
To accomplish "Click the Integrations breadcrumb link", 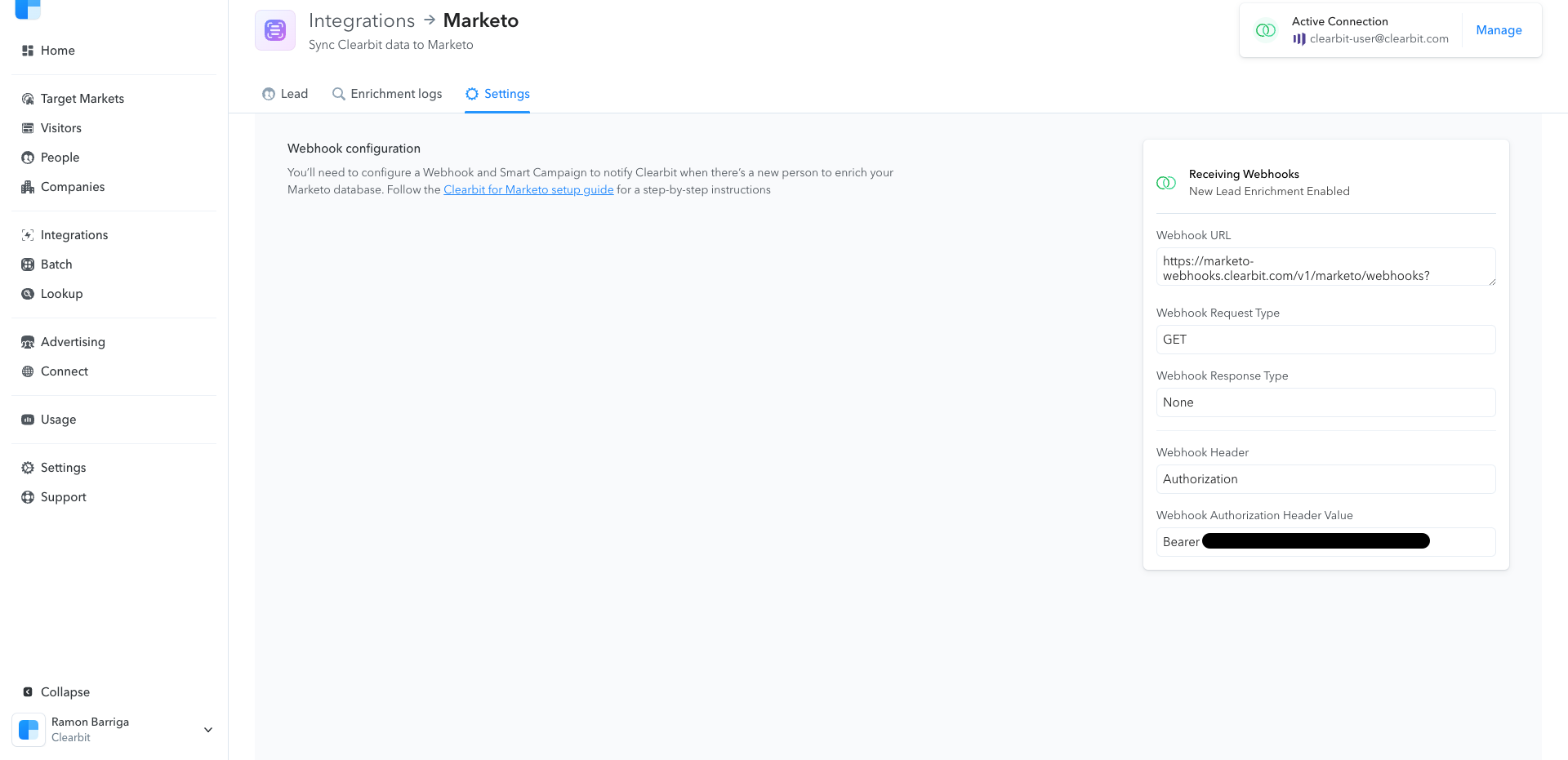I will [x=362, y=20].
